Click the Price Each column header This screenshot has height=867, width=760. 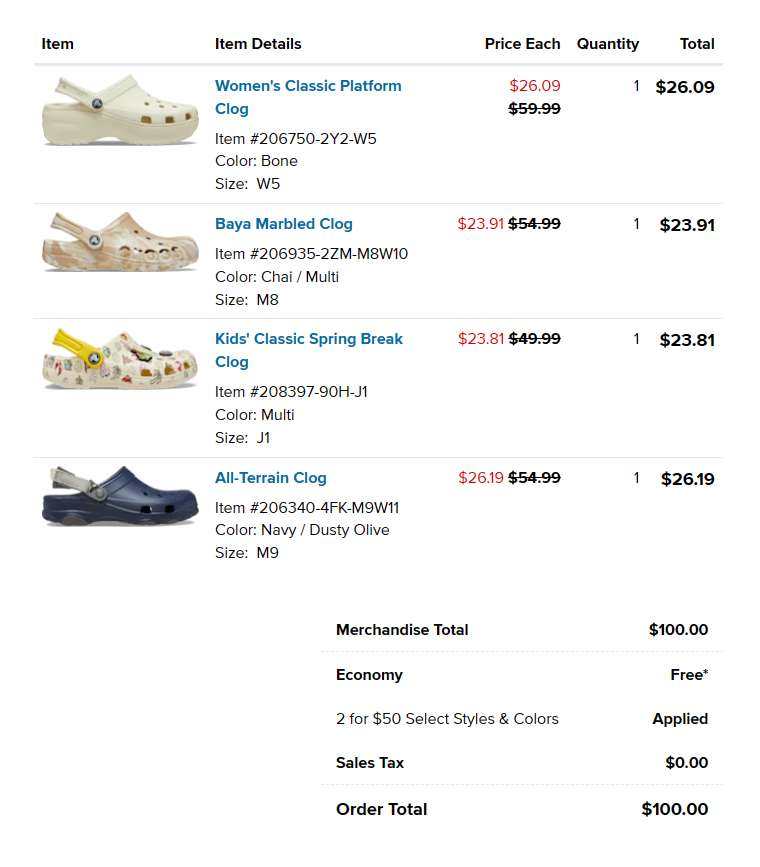(523, 44)
